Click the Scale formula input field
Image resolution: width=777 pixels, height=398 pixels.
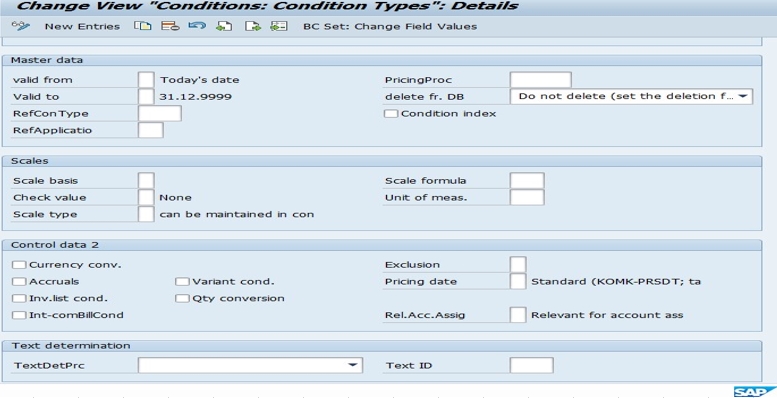[527, 180]
